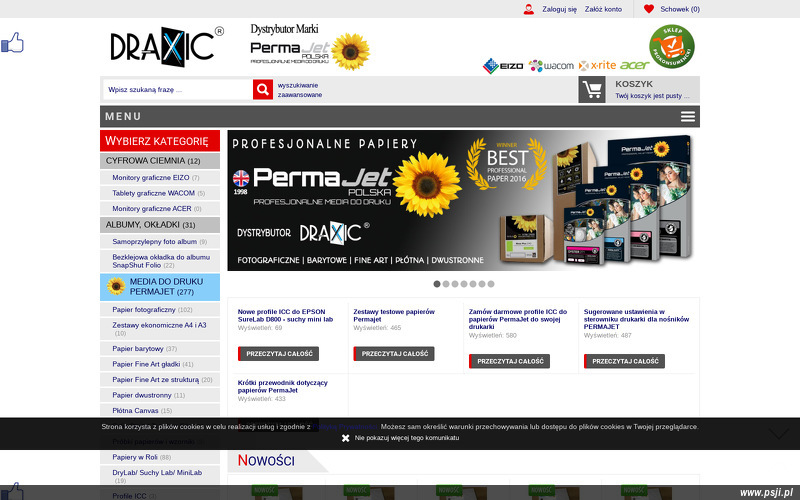Read article Sugerowane ustawienia w sterowniku drukarki

pos(636,319)
